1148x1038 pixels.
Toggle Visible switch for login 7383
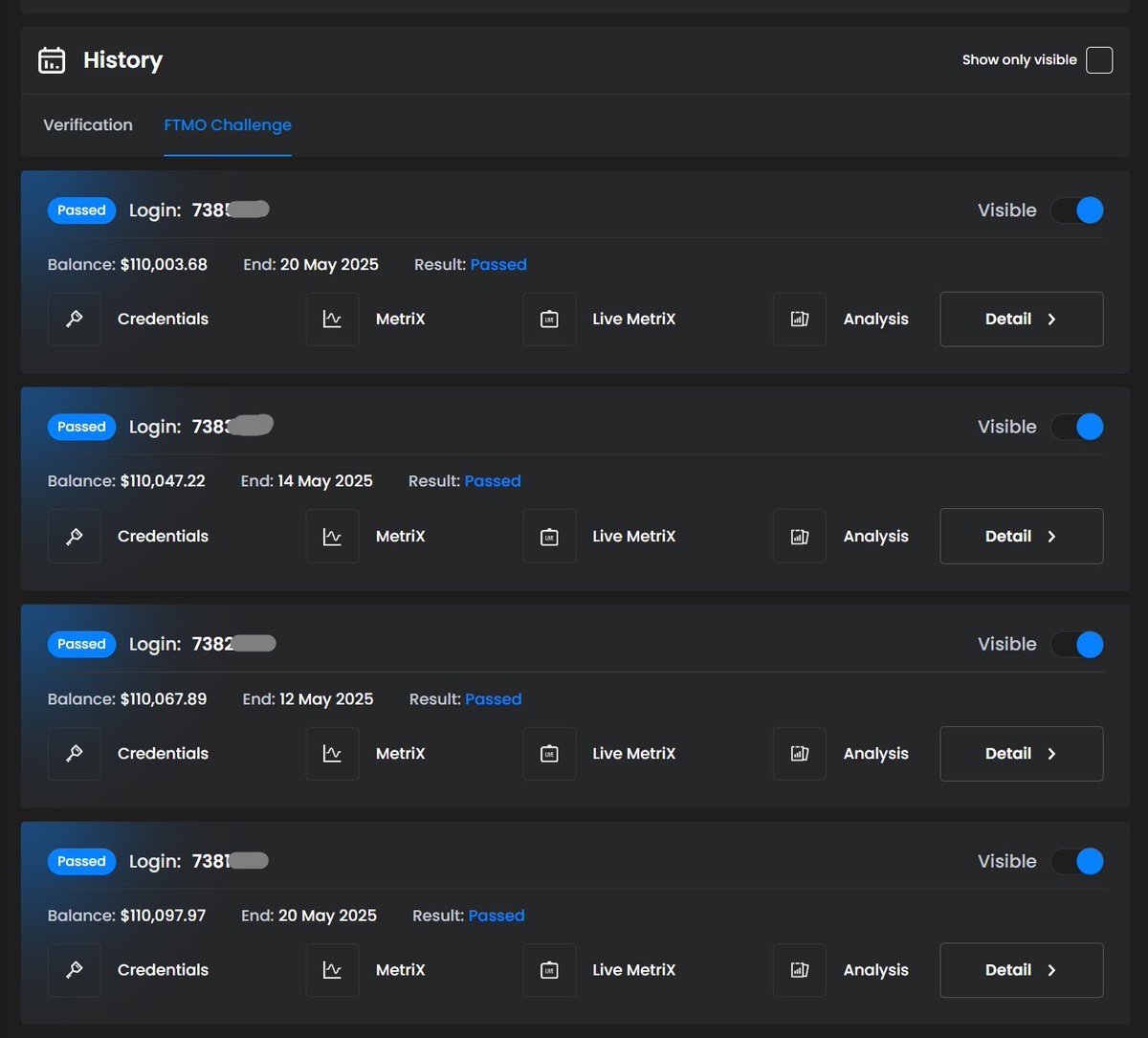1077,427
